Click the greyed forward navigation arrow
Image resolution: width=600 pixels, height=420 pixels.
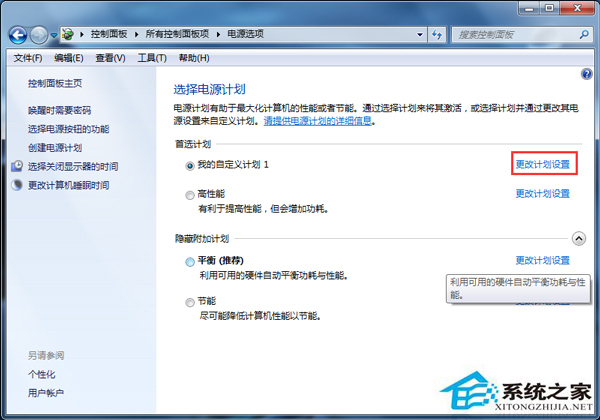(x=39, y=36)
